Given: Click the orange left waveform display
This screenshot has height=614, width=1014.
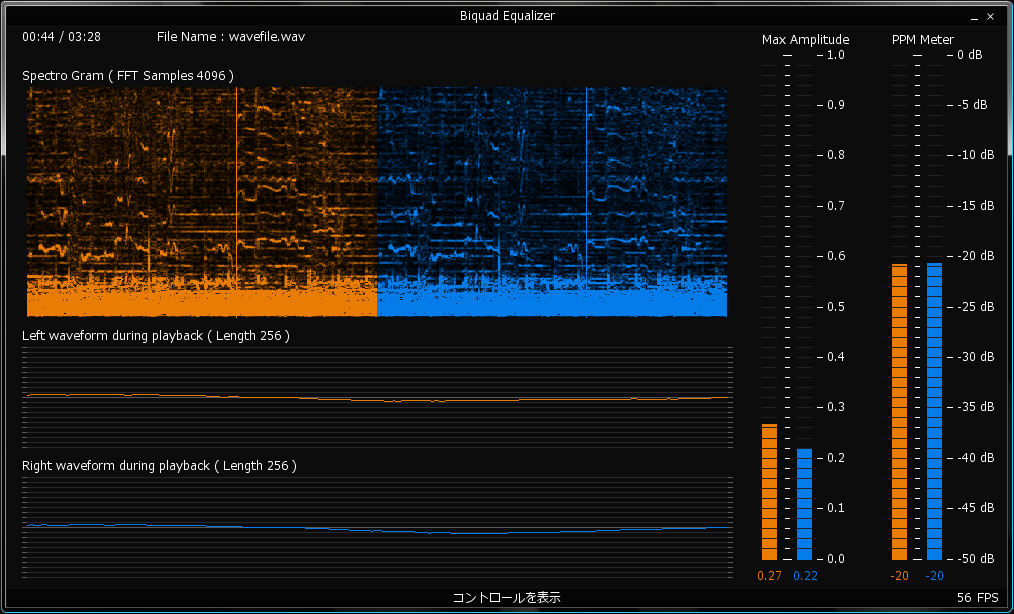Looking at the screenshot, I should pyautogui.click(x=377, y=397).
